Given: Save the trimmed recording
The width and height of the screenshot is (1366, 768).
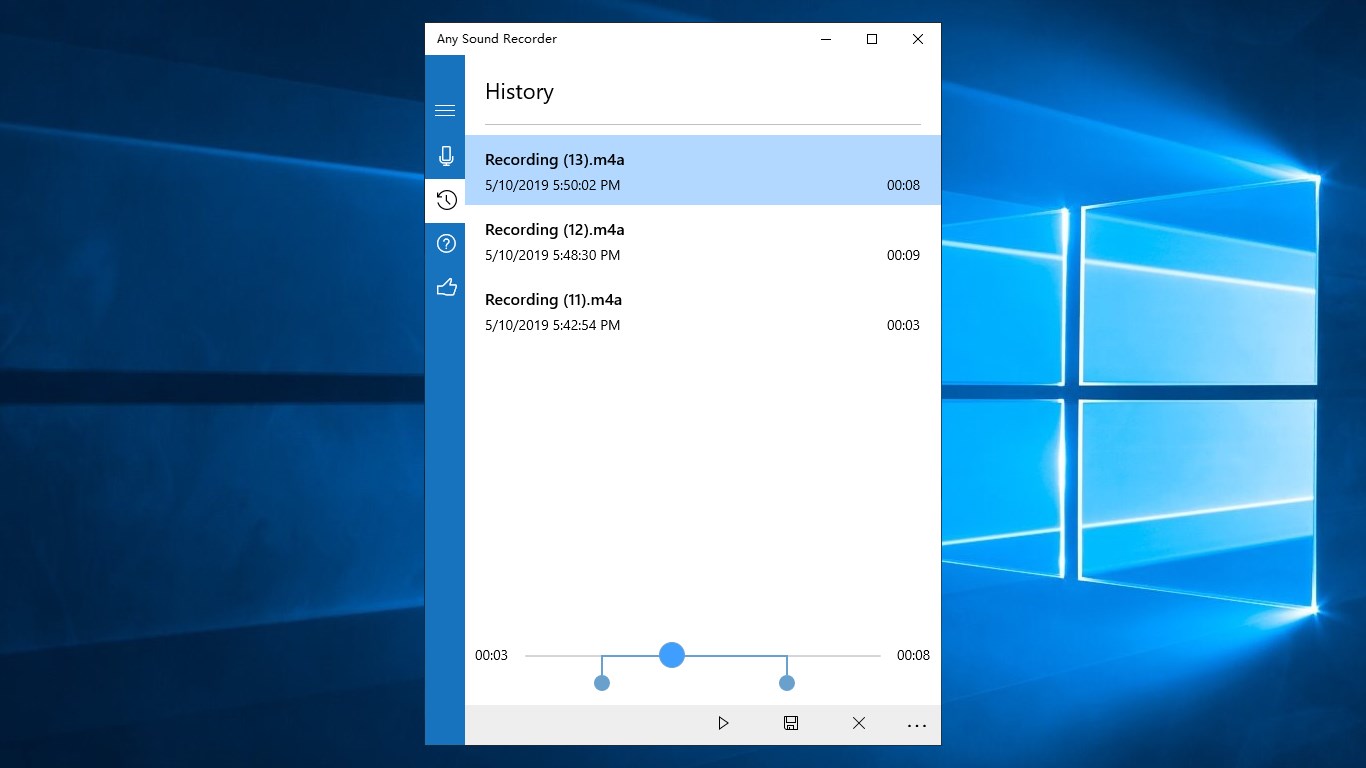Looking at the screenshot, I should pyautogui.click(x=791, y=723).
